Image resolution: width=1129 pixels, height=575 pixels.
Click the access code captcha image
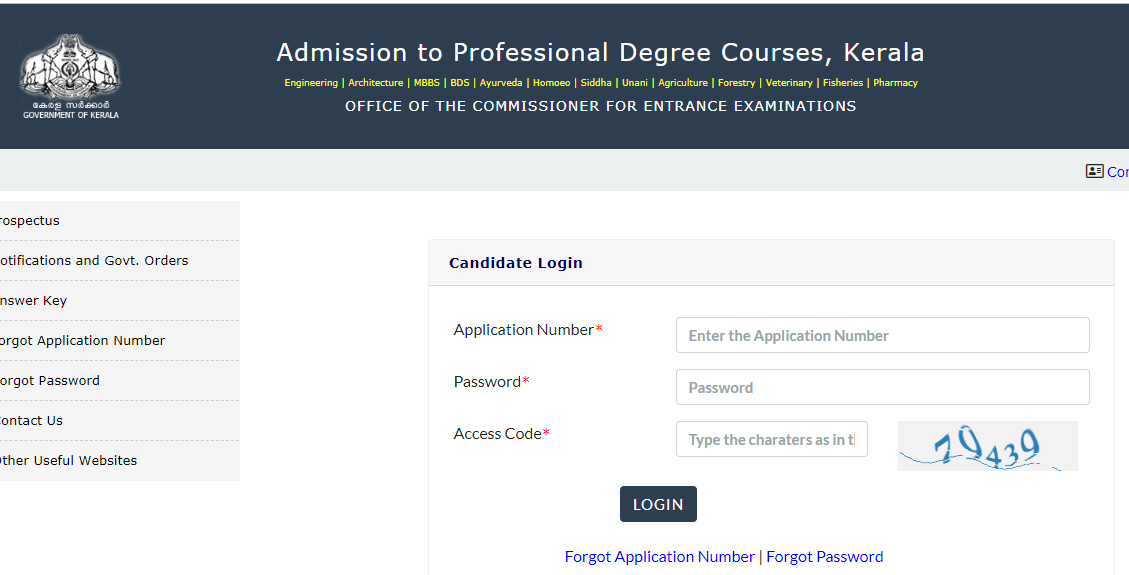(x=987, y=446)
